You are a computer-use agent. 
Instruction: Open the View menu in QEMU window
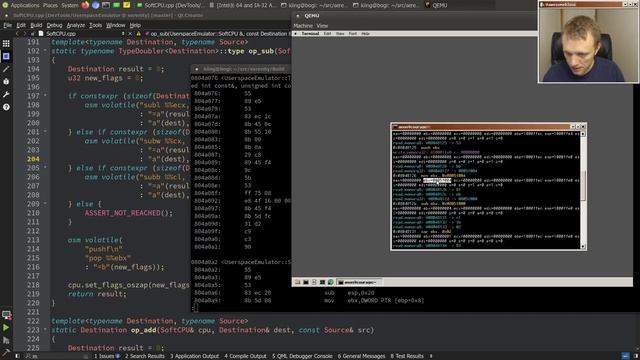tap(322, 25)
